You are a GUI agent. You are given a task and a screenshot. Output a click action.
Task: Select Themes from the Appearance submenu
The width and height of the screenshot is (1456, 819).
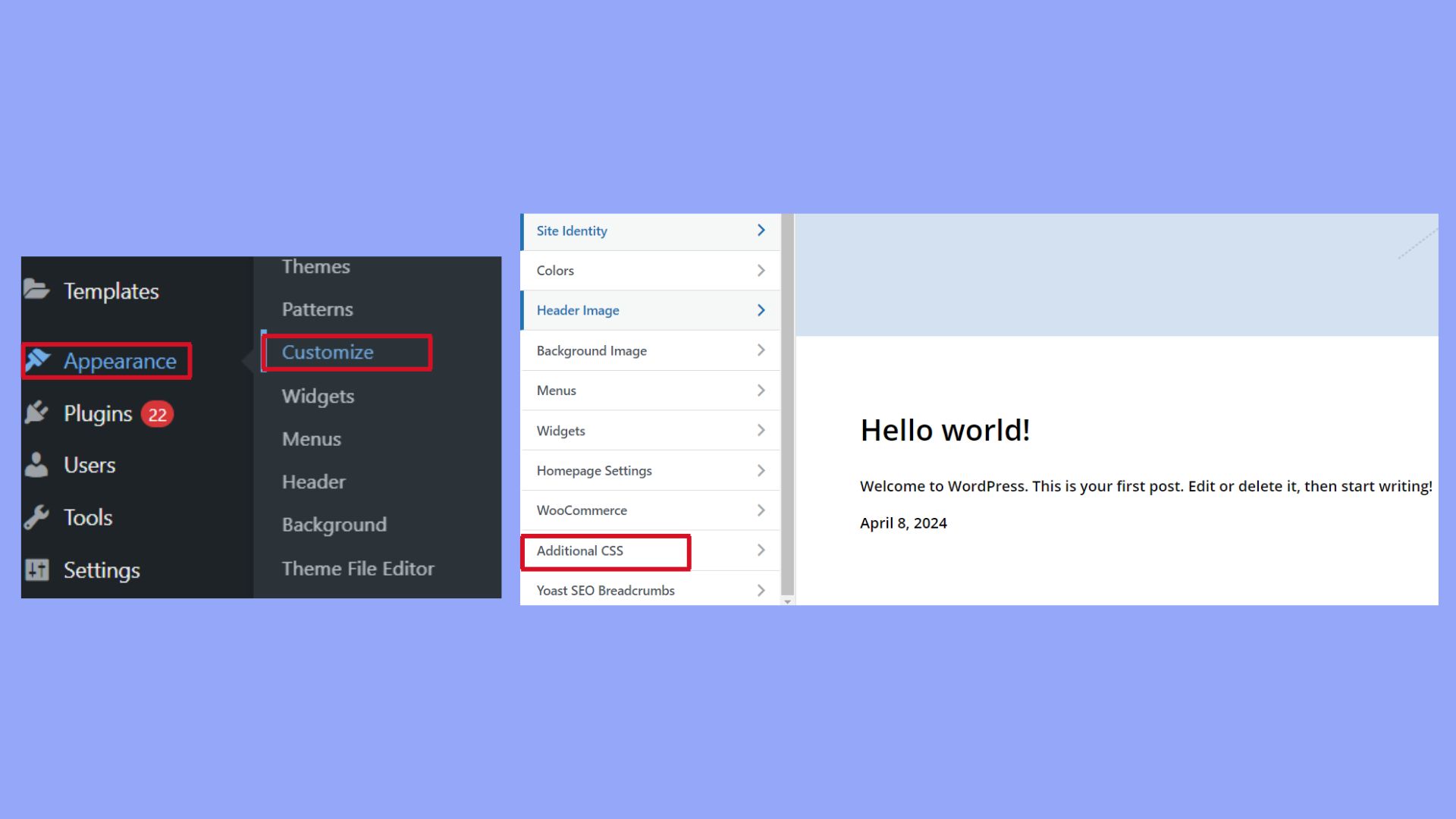[315, 266]
